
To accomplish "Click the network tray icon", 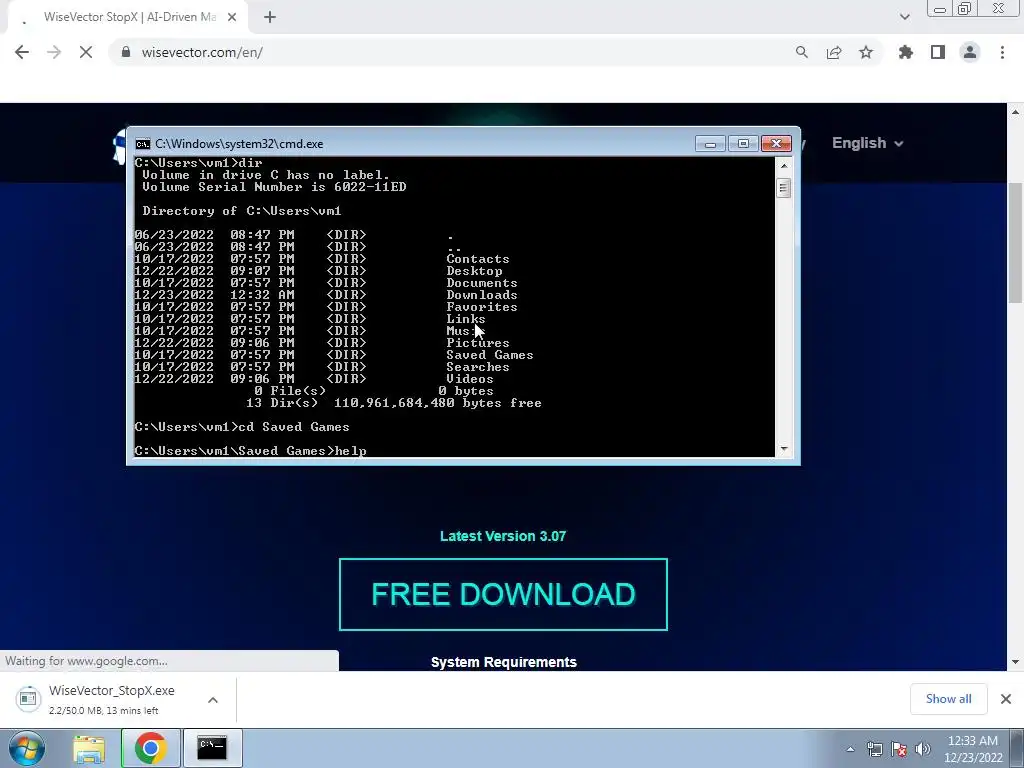I will [874, 749].
